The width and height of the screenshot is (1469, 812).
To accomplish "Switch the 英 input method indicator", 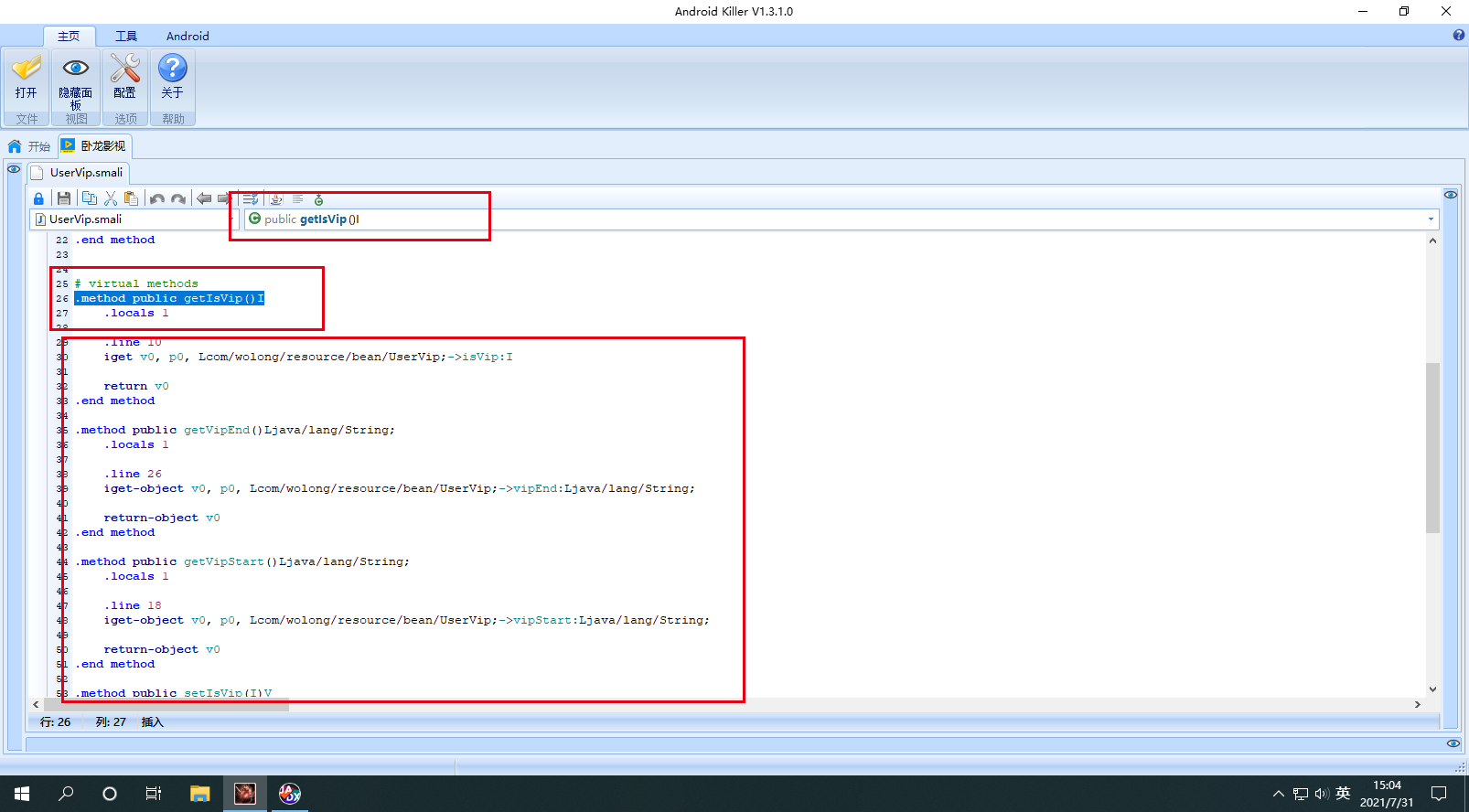I will 1343,794.
